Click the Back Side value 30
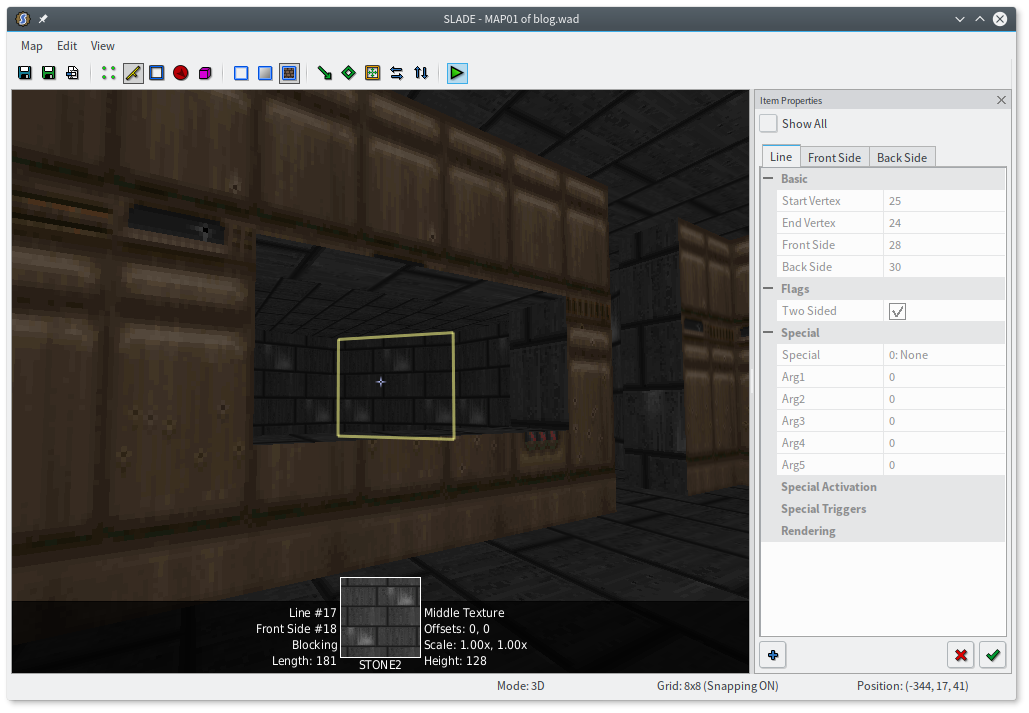This screenshot has height=713, width=1029. [x=944, y=267]
